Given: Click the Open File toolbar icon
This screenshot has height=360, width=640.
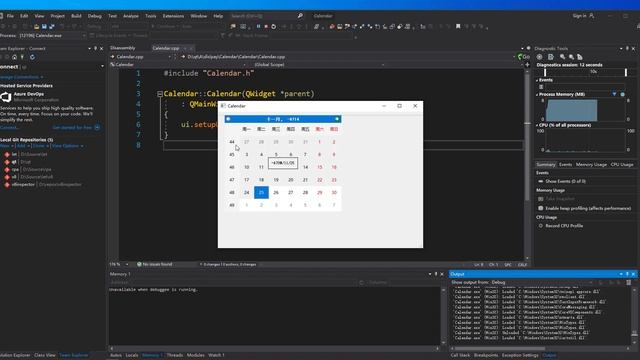Looking at the screenshot, I should pyautogui.click(x=36, y=27).
